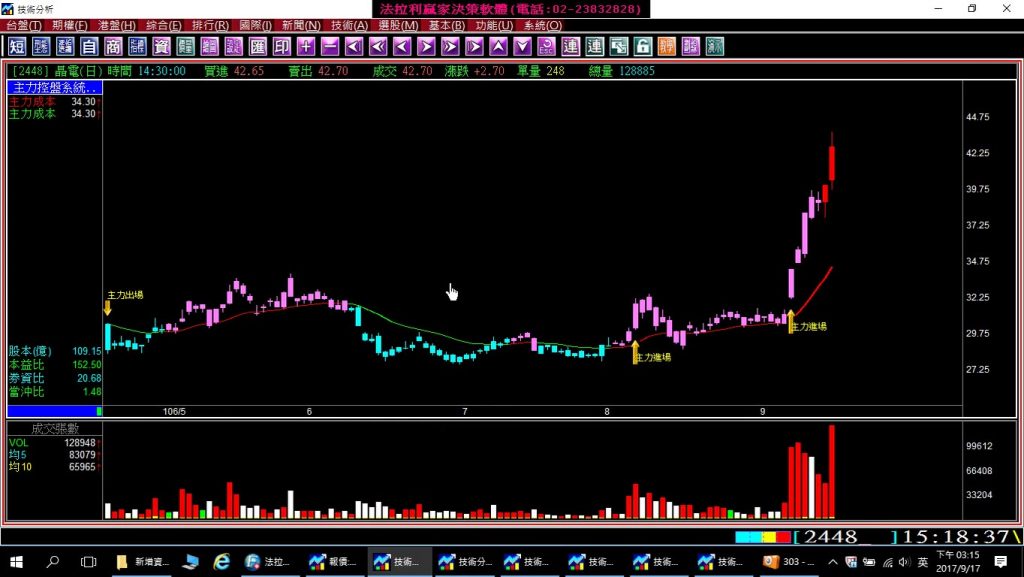The image size is (1024, 577).
Task: Click the 印 (print) toolbar icon
Action: (282, 46)
